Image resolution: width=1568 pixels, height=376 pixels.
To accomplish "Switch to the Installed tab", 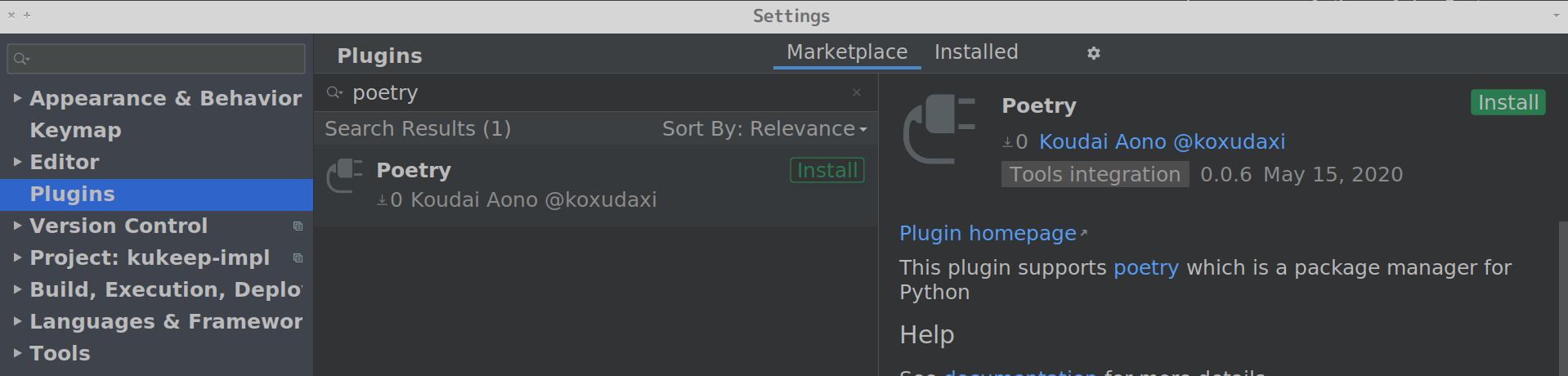I will pyautogui.click(x=976, y=52).
